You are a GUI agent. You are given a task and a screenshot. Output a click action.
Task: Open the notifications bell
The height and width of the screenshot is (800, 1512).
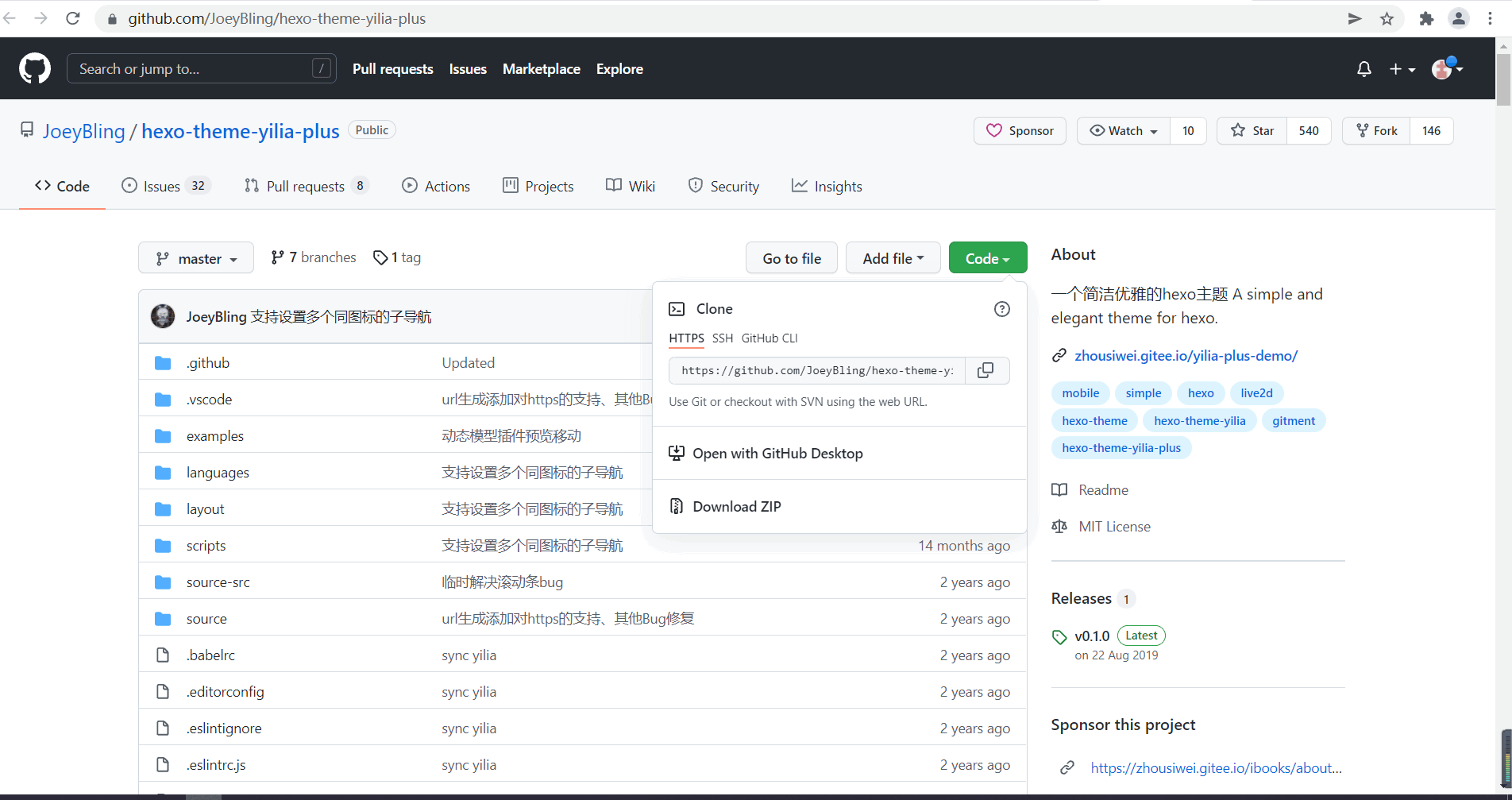1363,69
